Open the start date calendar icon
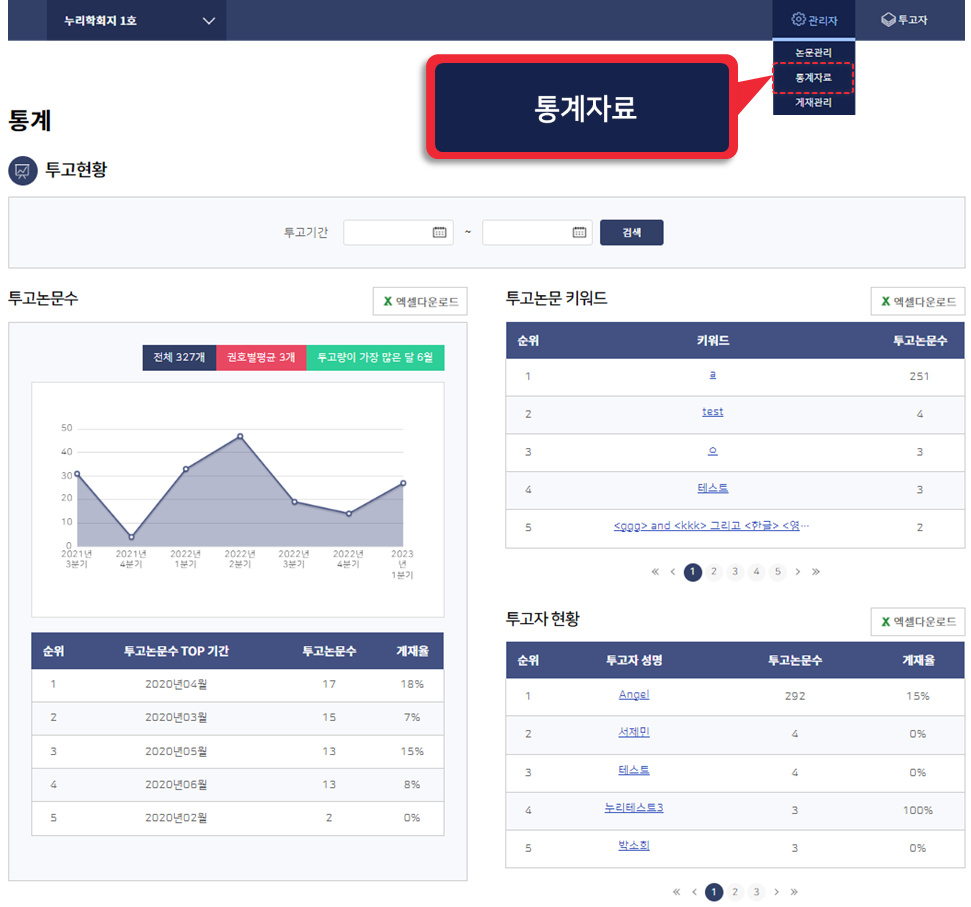 [x=439, y=233]
